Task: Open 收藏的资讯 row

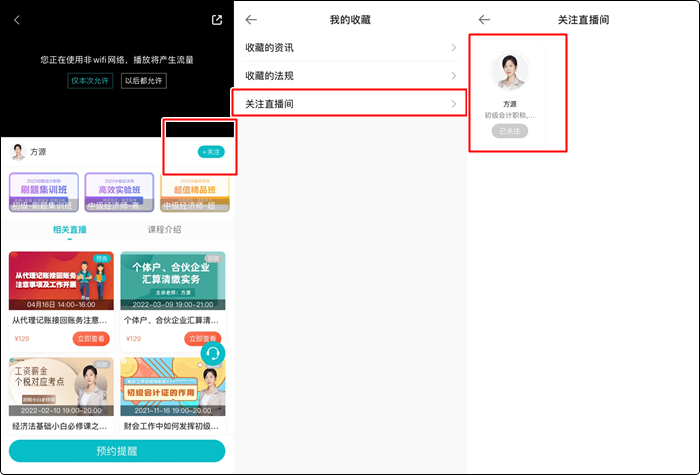Action: tap(350, 48)
